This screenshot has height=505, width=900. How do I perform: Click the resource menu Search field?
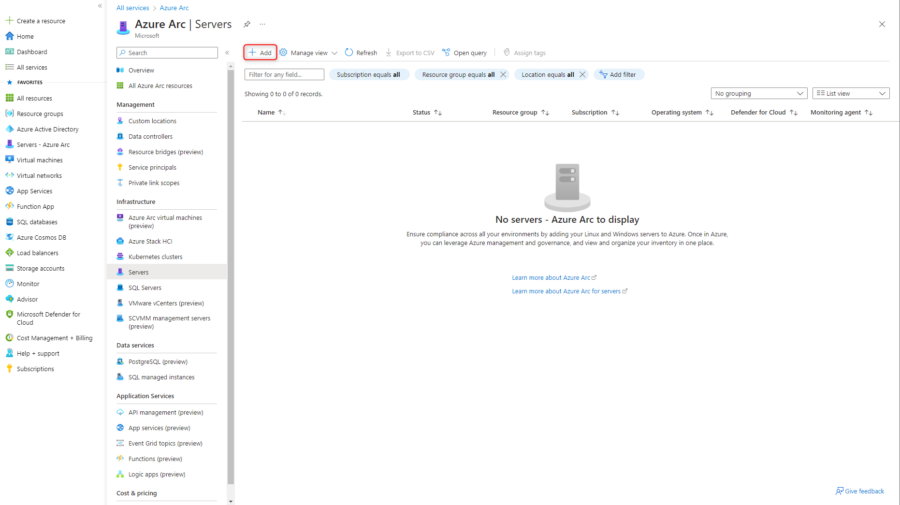pyautogui.click(x=167, y=53)
